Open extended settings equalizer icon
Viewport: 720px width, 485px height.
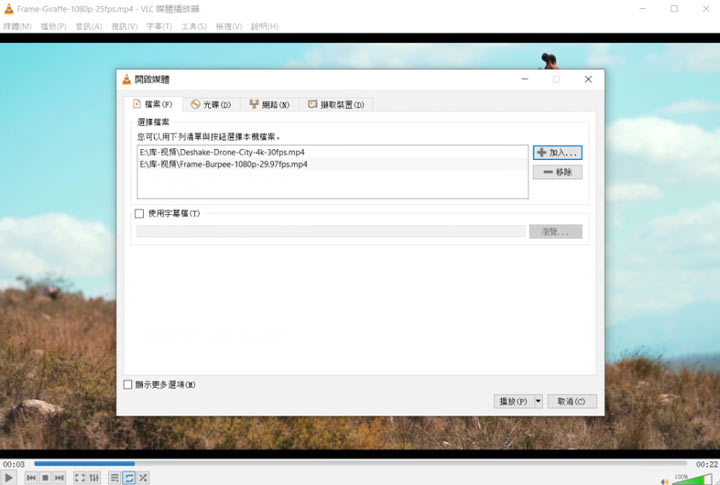tap(94, 478)
